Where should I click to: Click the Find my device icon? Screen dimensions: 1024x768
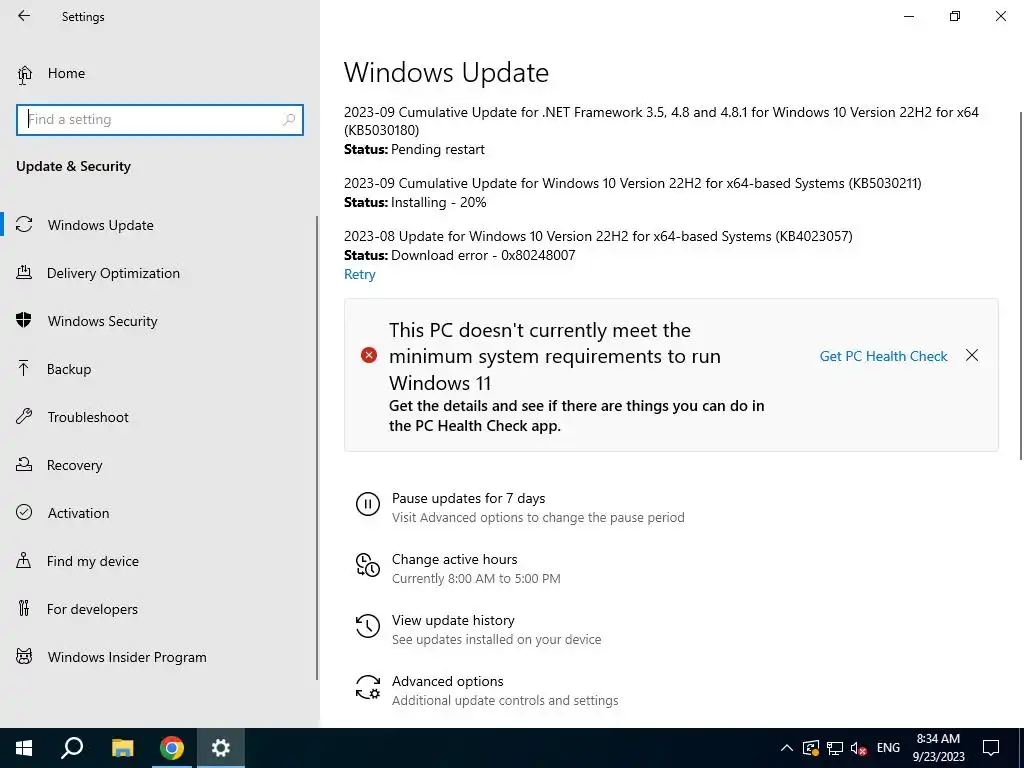[24, 561]
